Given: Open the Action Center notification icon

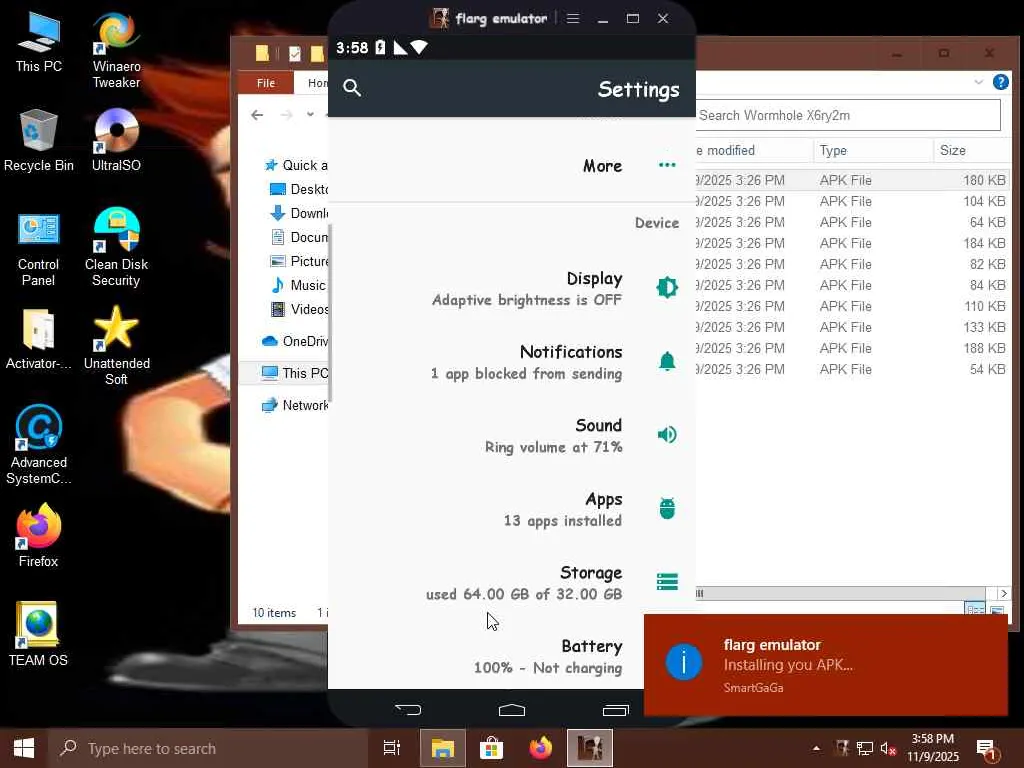Looking at the screenshot, I should (x=986, y=748).
